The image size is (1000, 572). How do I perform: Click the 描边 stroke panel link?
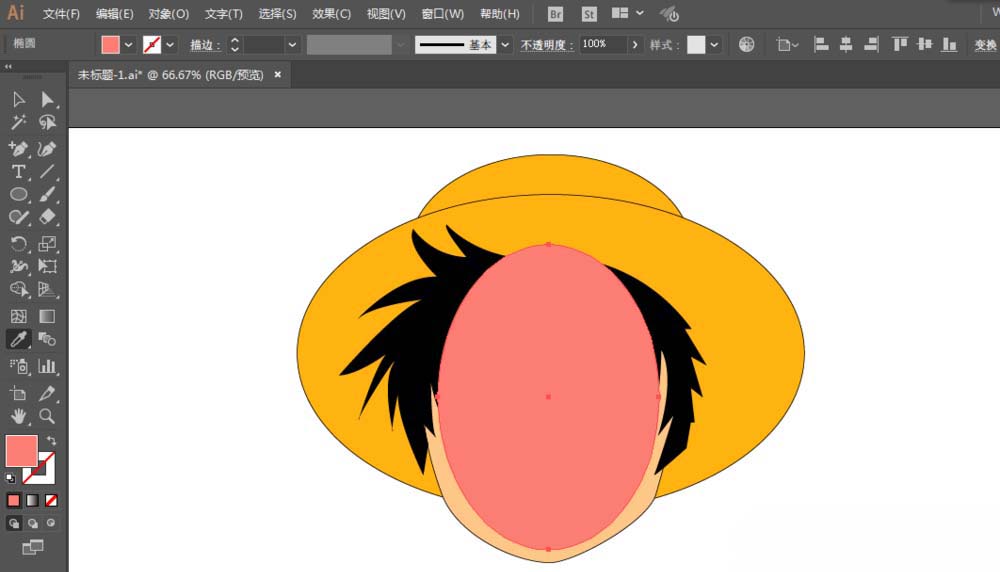click(x=203, y=45)
